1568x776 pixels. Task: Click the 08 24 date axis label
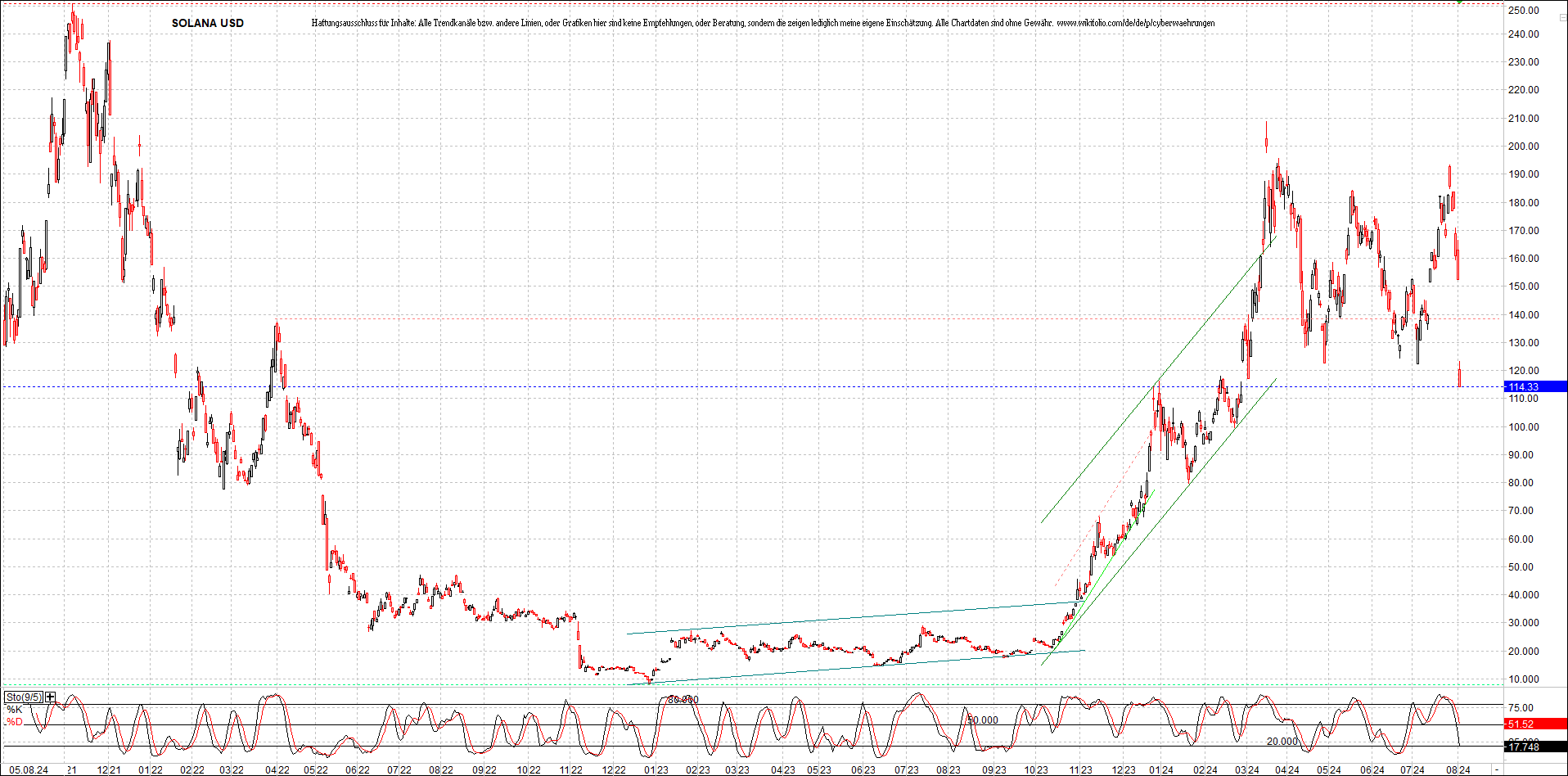click(1458, 770)
